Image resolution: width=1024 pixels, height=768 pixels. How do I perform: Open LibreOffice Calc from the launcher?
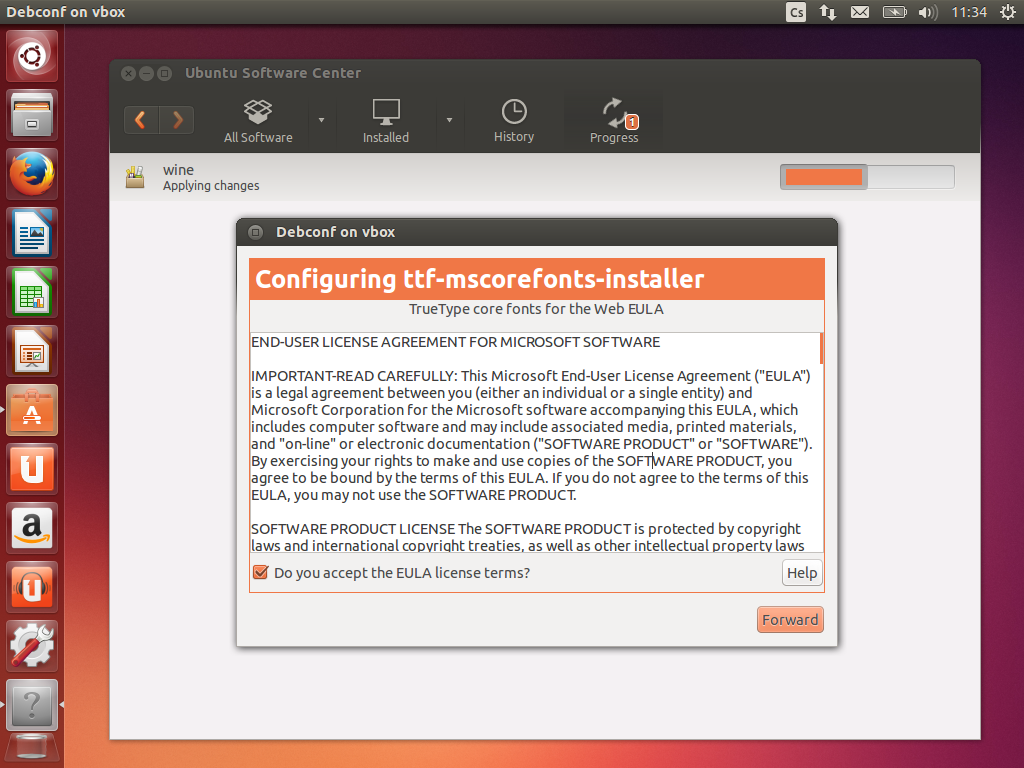click(33, 292)
